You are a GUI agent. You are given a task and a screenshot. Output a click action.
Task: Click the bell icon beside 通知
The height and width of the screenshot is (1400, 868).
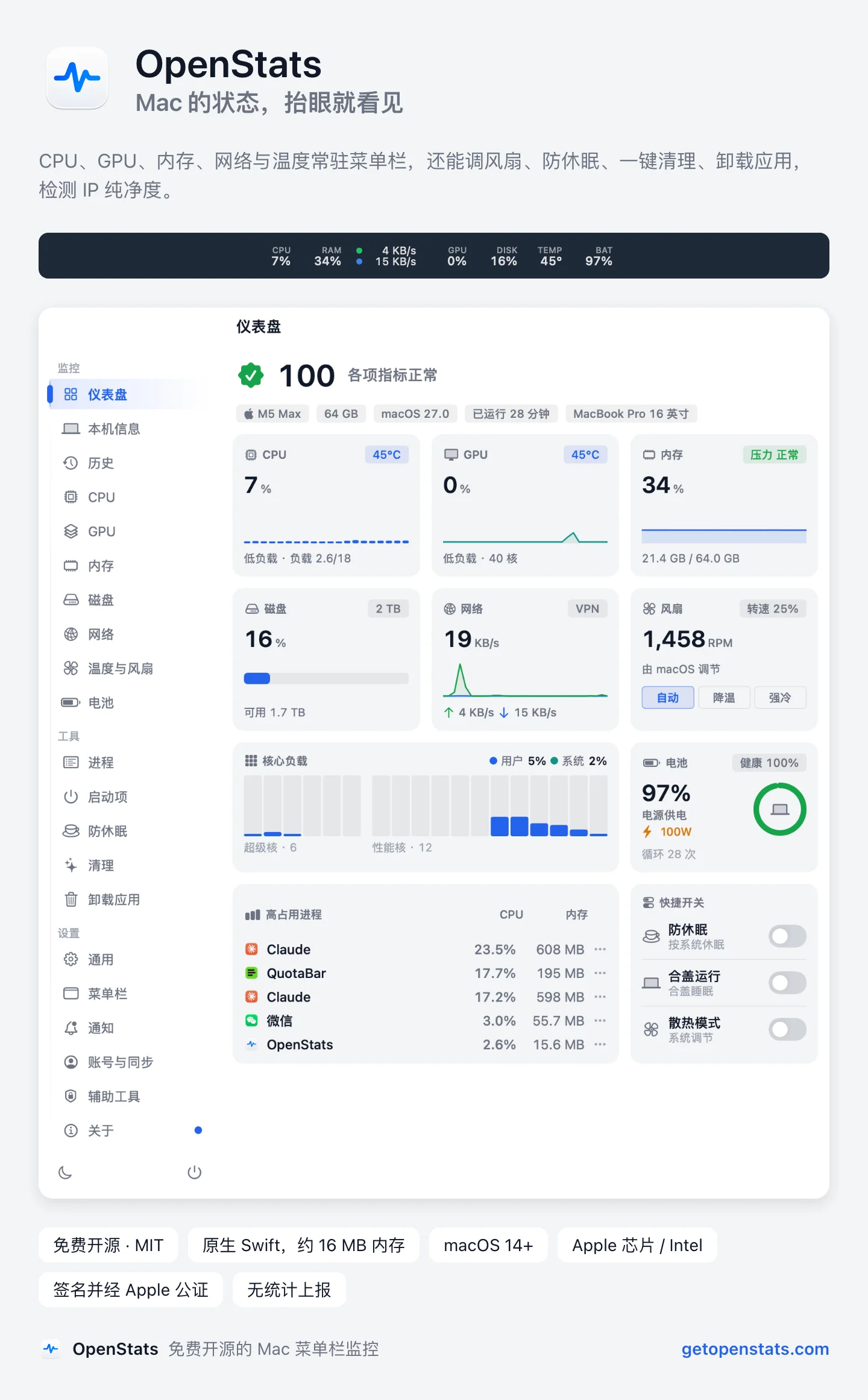71,1028
